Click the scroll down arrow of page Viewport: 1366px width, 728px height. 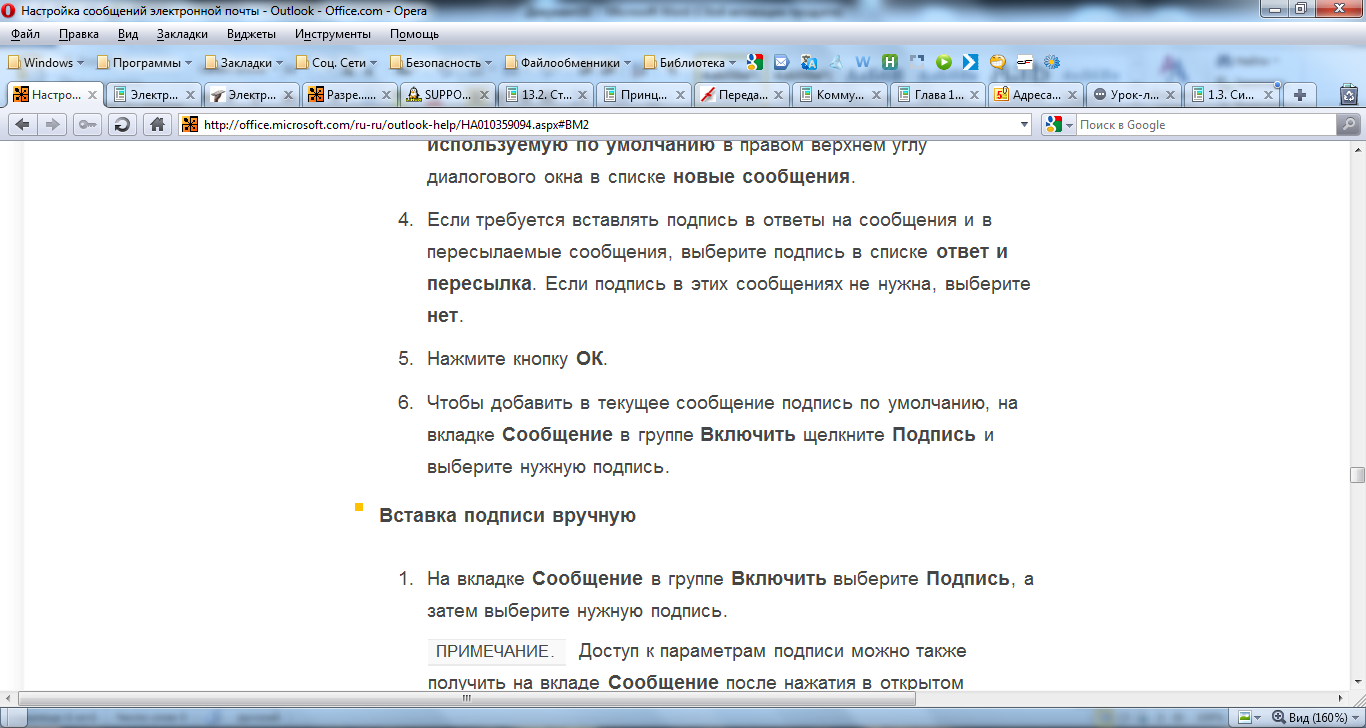pyautogui.click(x=1357, y=681)
